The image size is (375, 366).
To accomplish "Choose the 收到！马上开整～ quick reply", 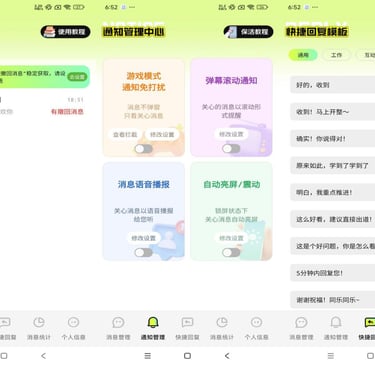I will point(333,112).
